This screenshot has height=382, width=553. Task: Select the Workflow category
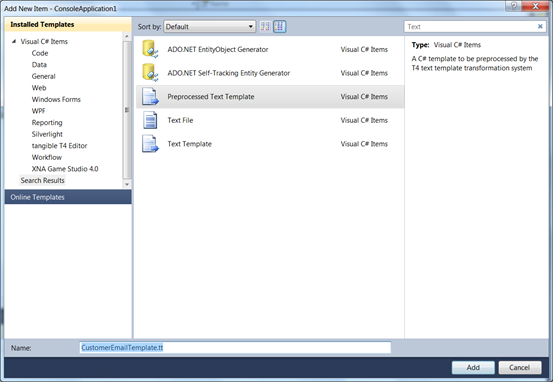[x=47, y=157]
